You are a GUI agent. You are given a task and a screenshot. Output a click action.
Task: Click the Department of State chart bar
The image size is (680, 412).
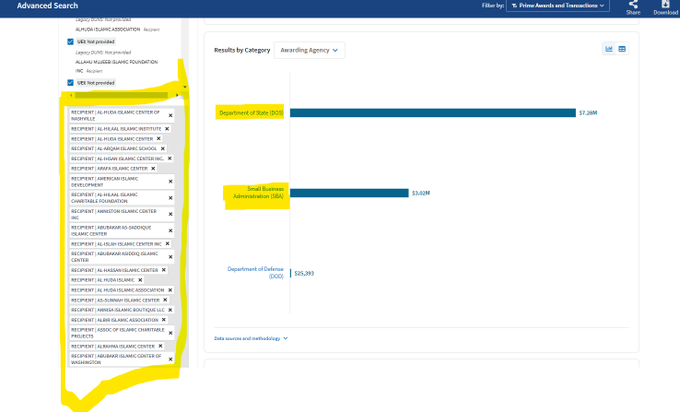click(431, 113)
